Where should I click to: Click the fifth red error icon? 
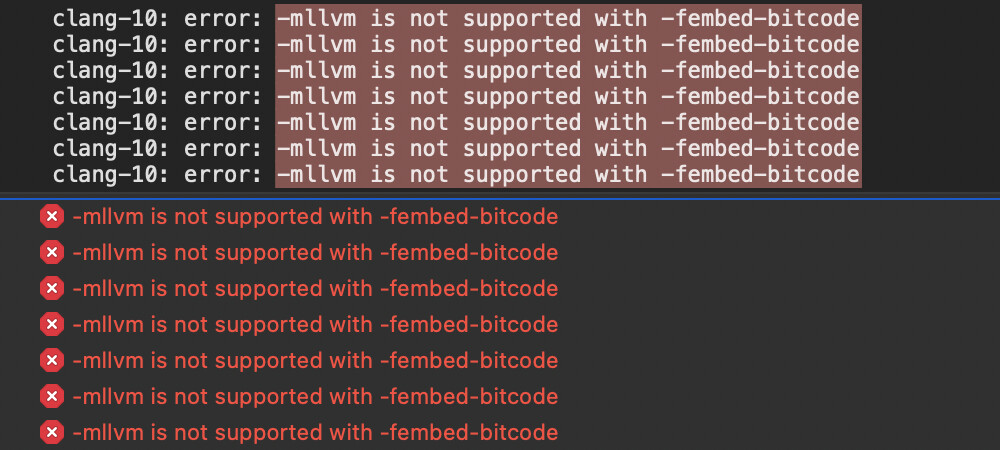coord(51,361)
